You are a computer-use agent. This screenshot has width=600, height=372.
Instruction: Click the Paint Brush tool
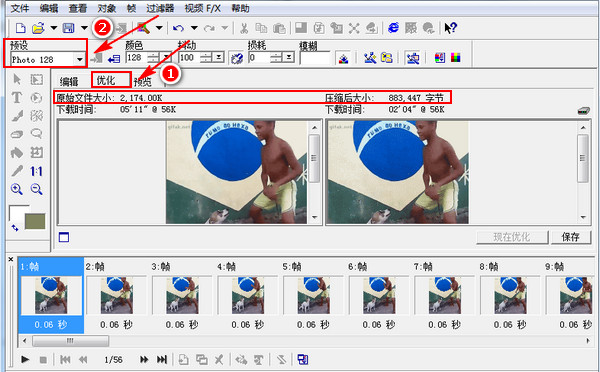(x=17, y=116)
